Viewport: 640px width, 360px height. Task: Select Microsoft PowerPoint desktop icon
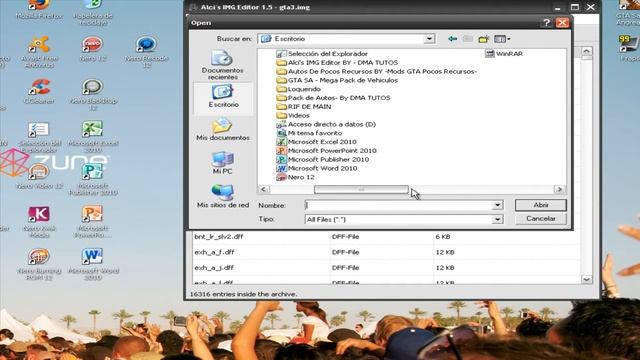click(x=93, y=222)
